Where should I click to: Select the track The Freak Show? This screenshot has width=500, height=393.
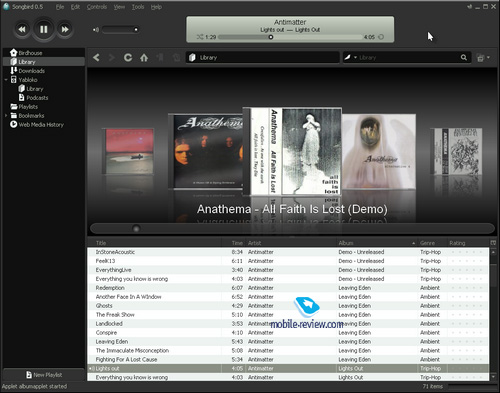coord(288,315)
